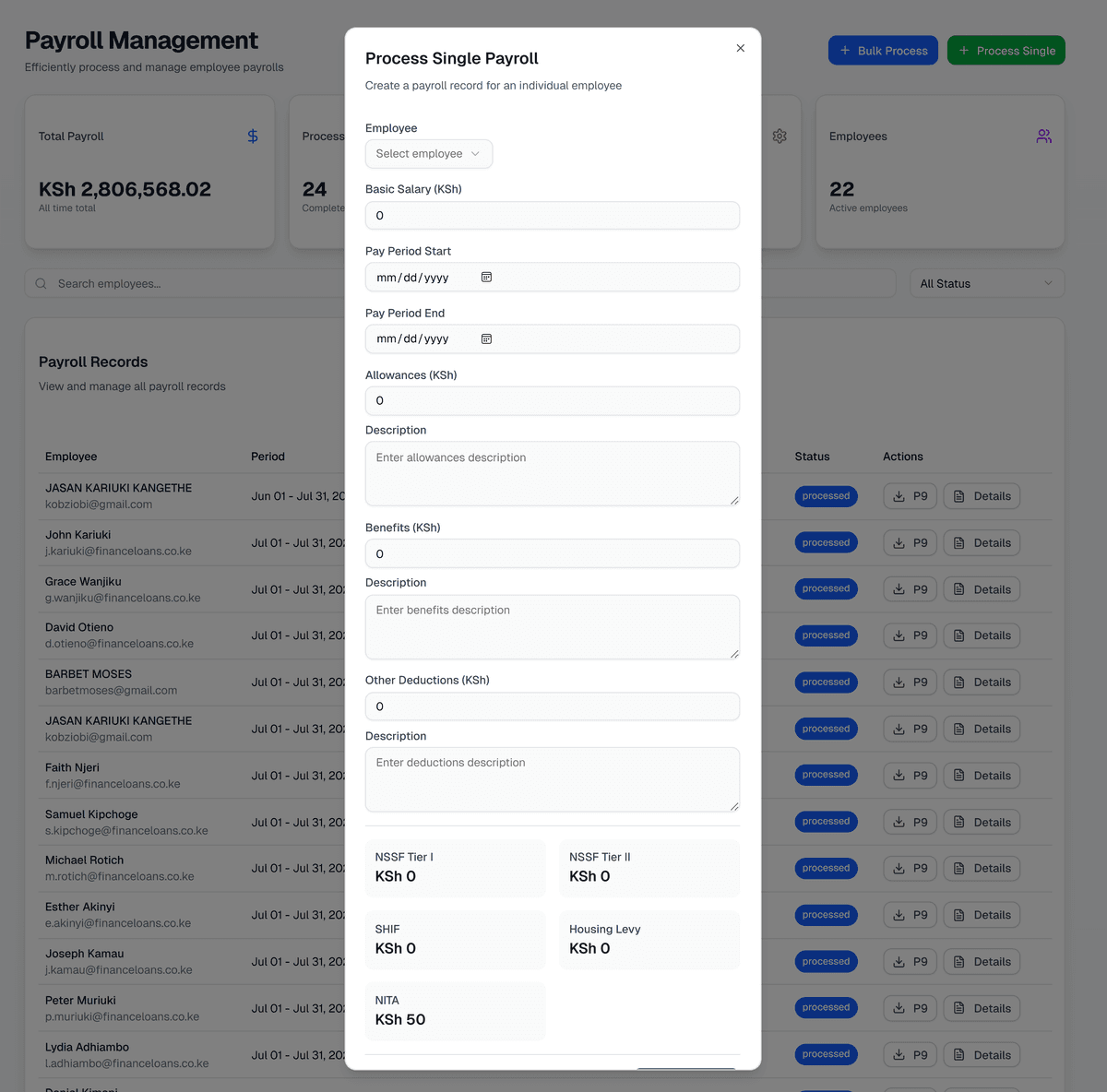The height and width of the screenshot is (1092, 1107).
Task: Open Details for Esther Akinyi
Action: (x=982, y=915)
